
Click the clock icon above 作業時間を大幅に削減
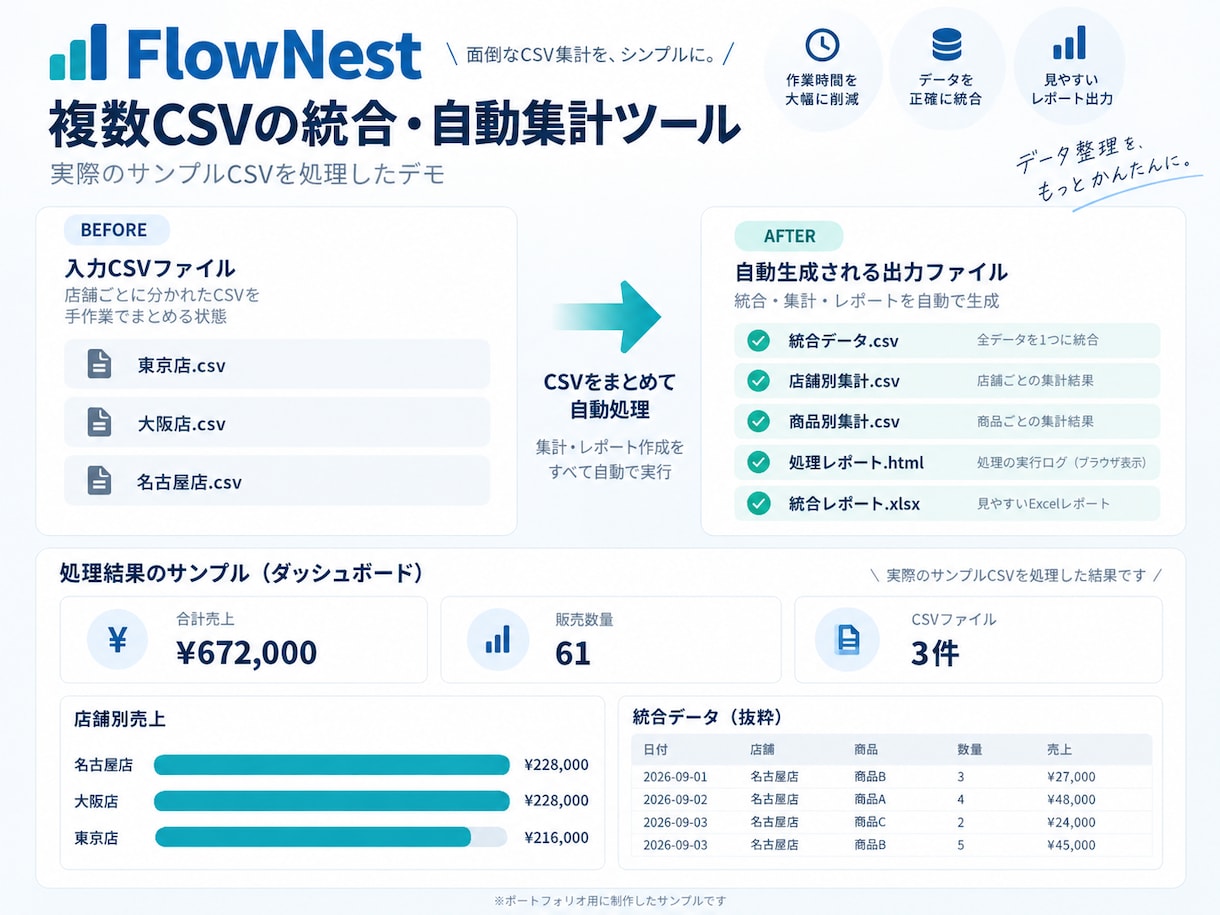[x=822, y=45]
